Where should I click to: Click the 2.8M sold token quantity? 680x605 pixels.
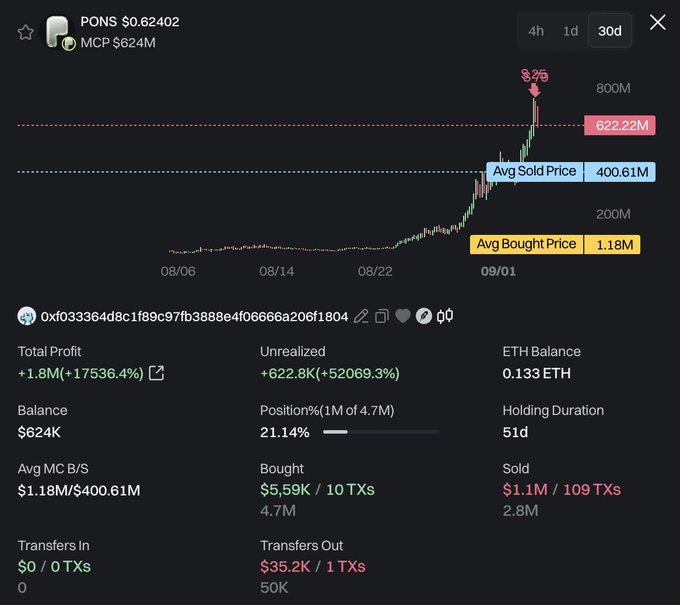pos(520,510)
